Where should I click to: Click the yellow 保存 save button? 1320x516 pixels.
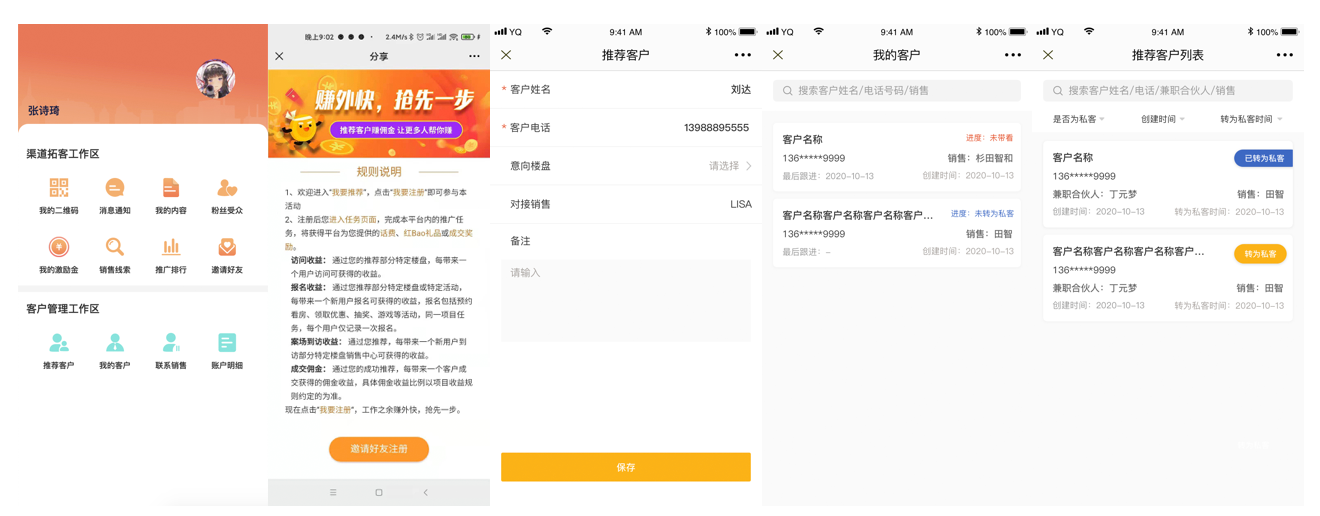click(626, 467)
